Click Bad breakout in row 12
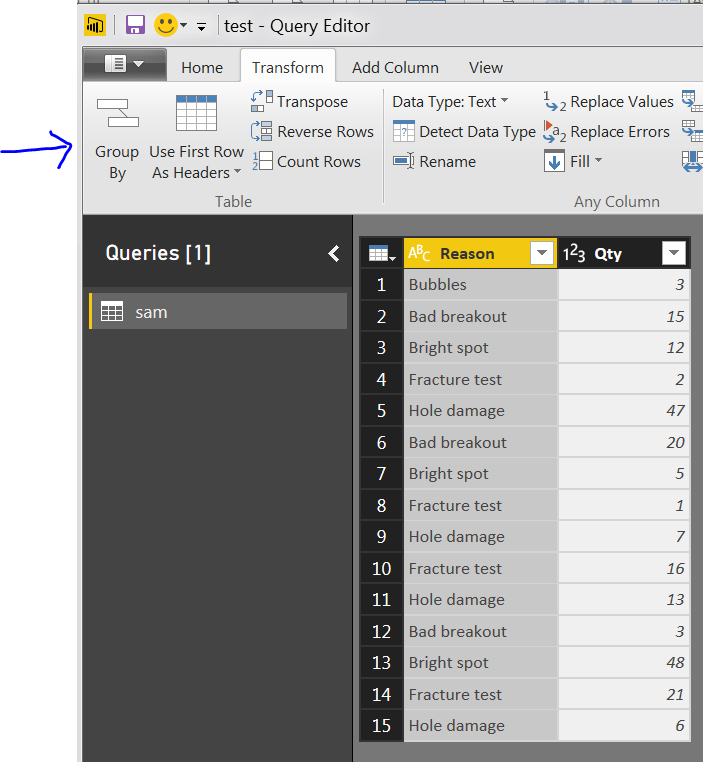 pyautogui.click(x=480, y=631)
